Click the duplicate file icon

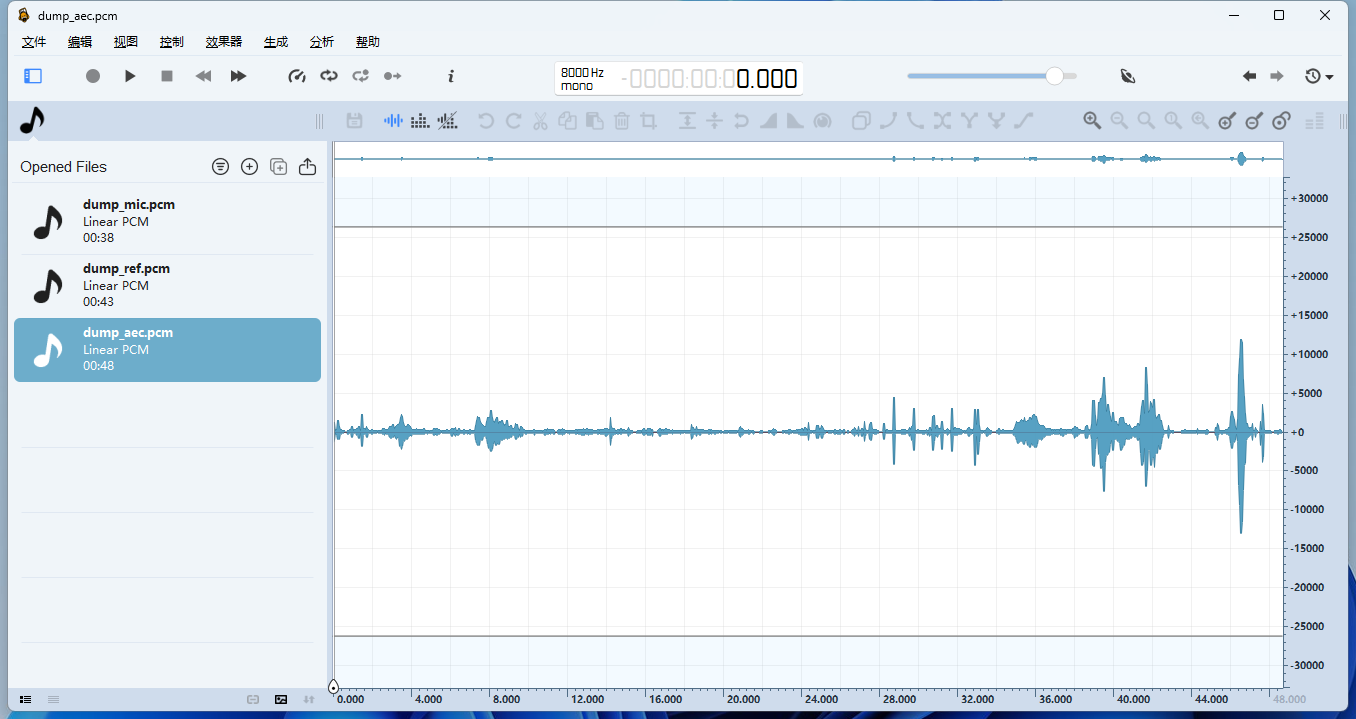click(x=279, y=167)
